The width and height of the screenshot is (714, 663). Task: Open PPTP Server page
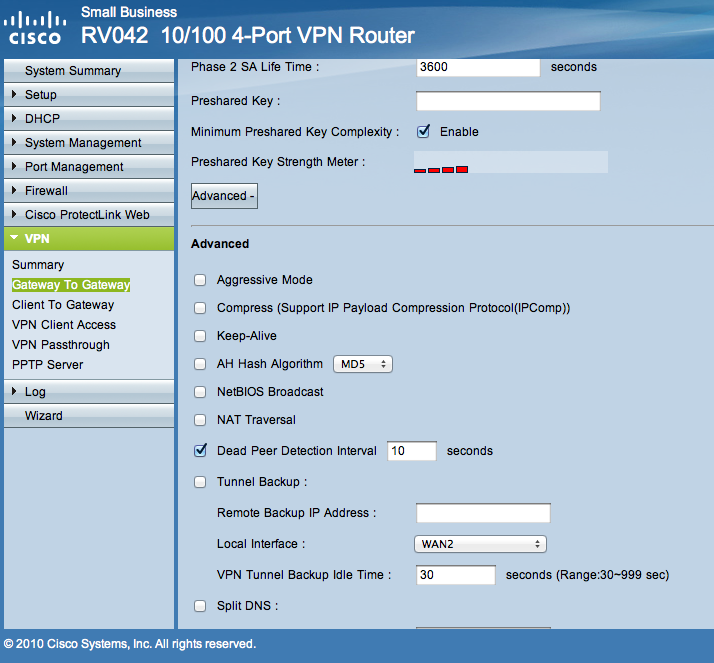click(x=47, y=365)
